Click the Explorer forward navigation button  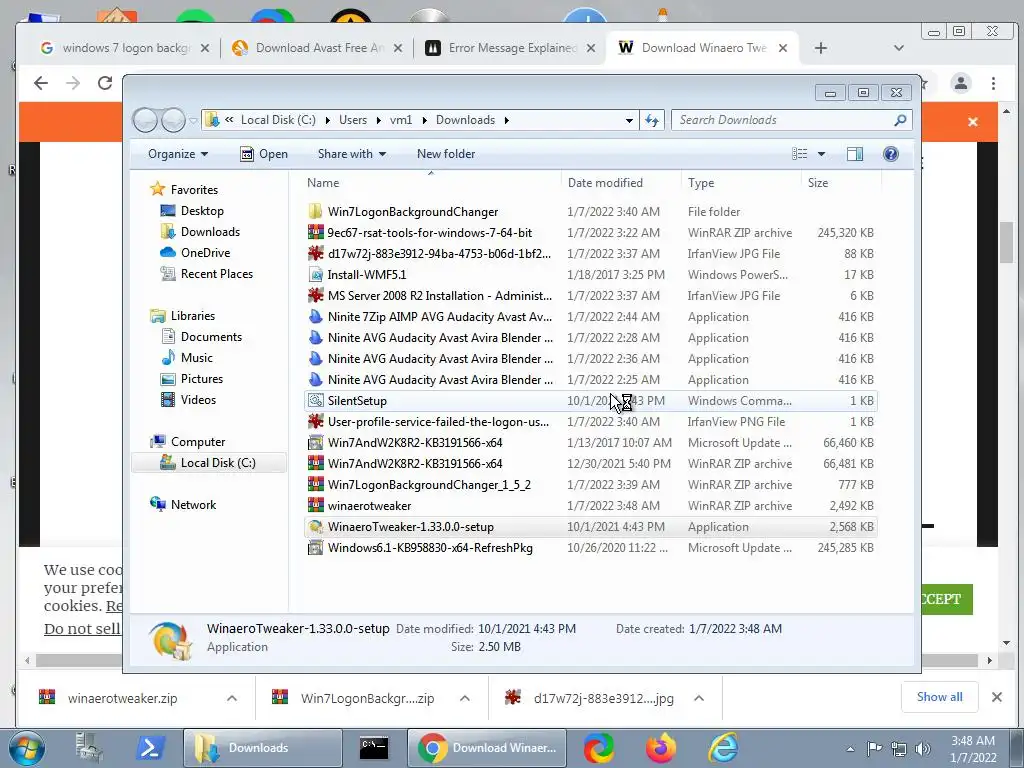click(173, 120)
